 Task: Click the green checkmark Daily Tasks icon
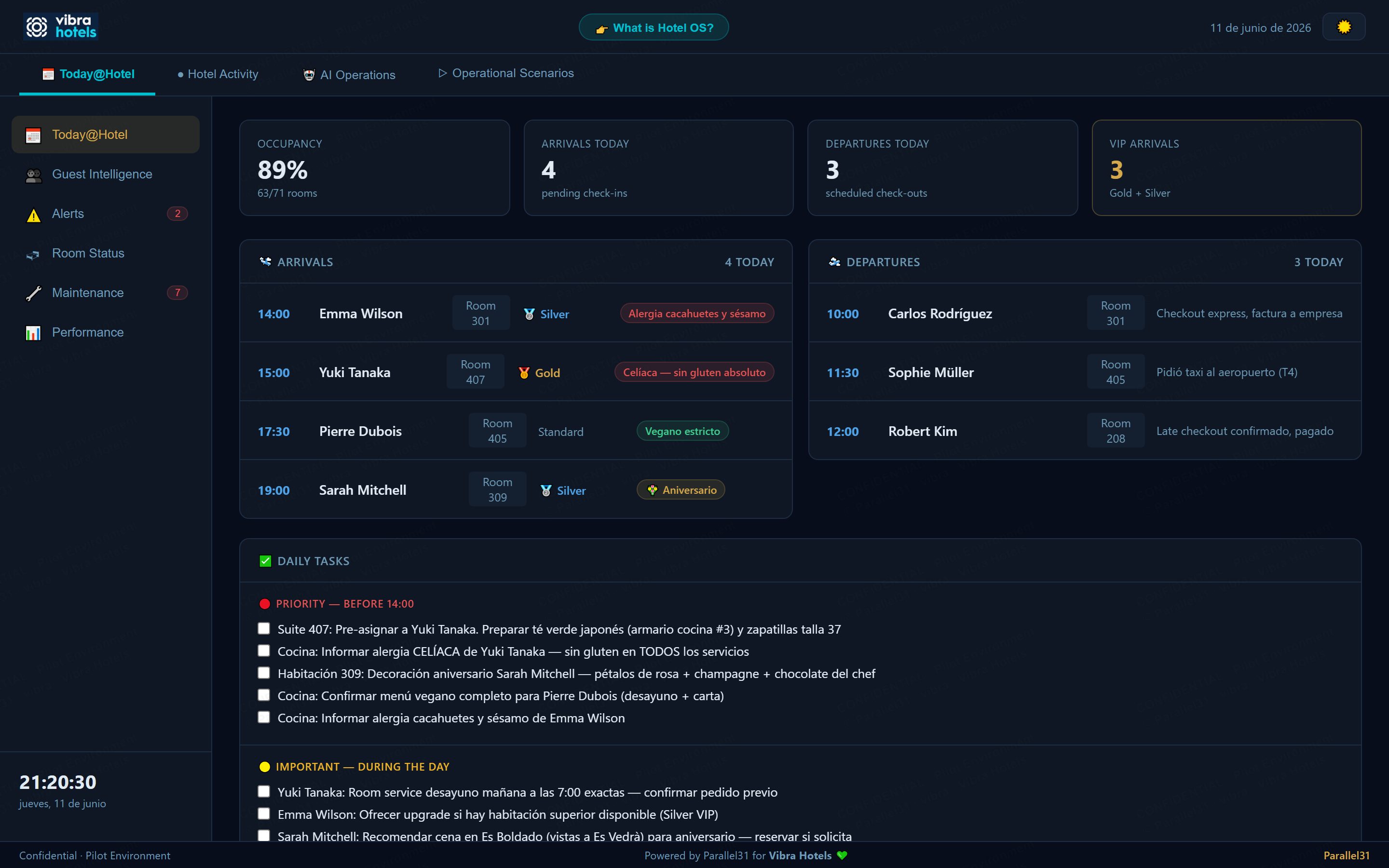tap(265, 561)
